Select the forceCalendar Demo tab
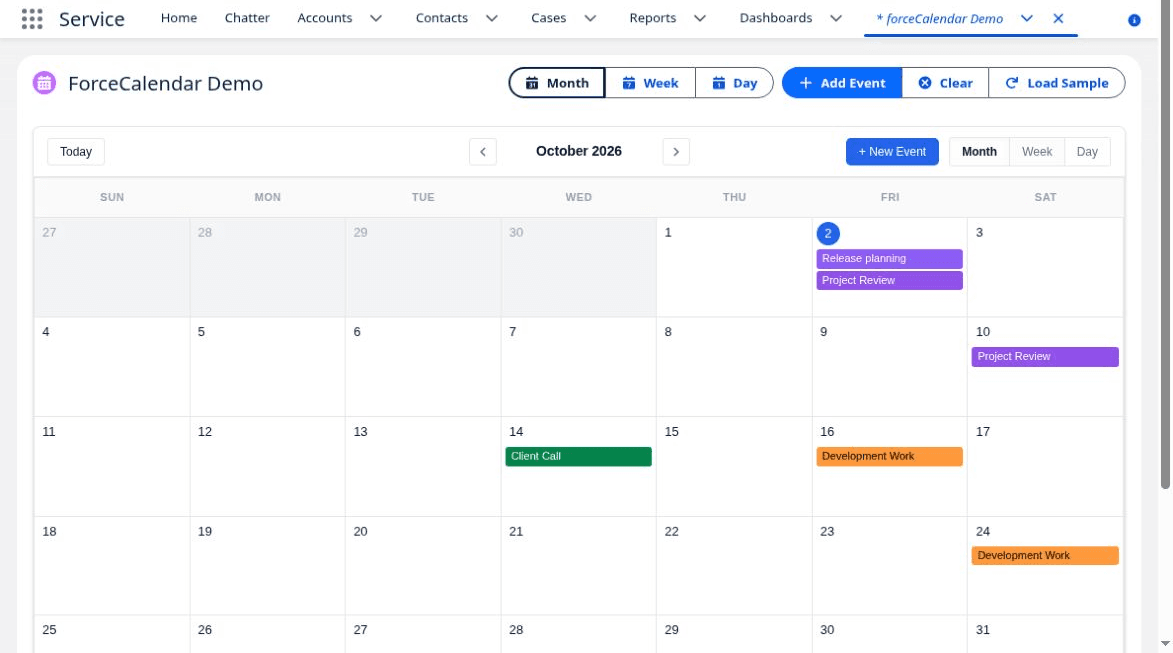 pos(940,19)
